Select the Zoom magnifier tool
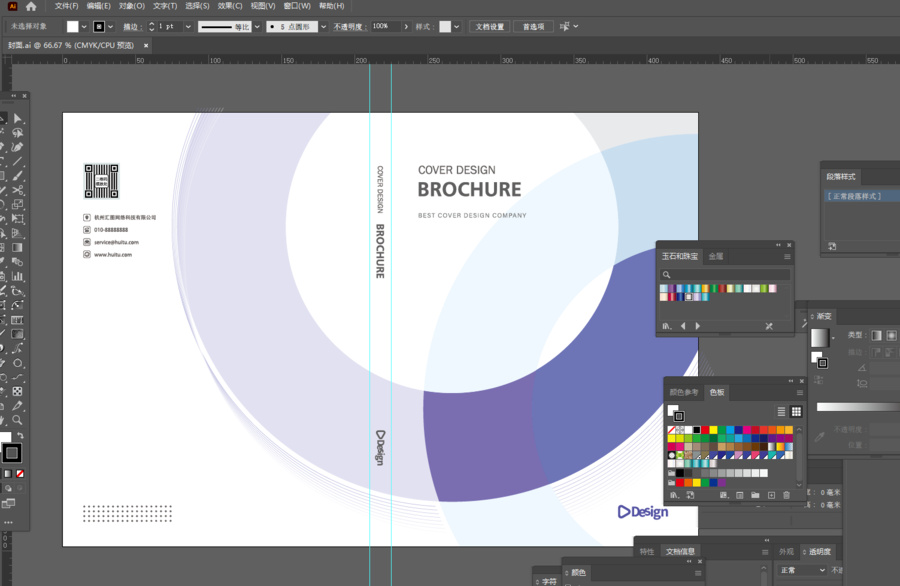 (17, 420)
